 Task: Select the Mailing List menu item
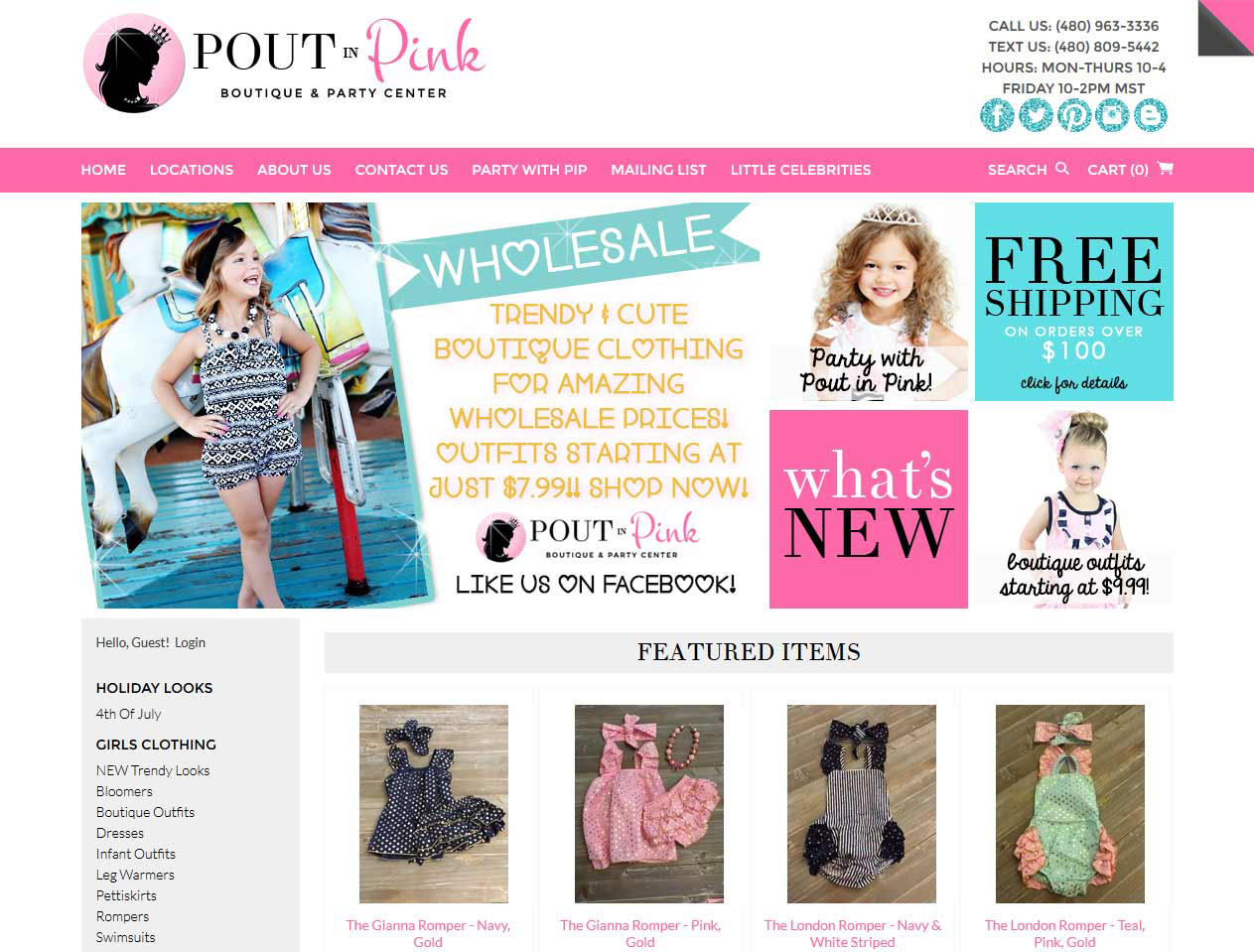(658, 170)
